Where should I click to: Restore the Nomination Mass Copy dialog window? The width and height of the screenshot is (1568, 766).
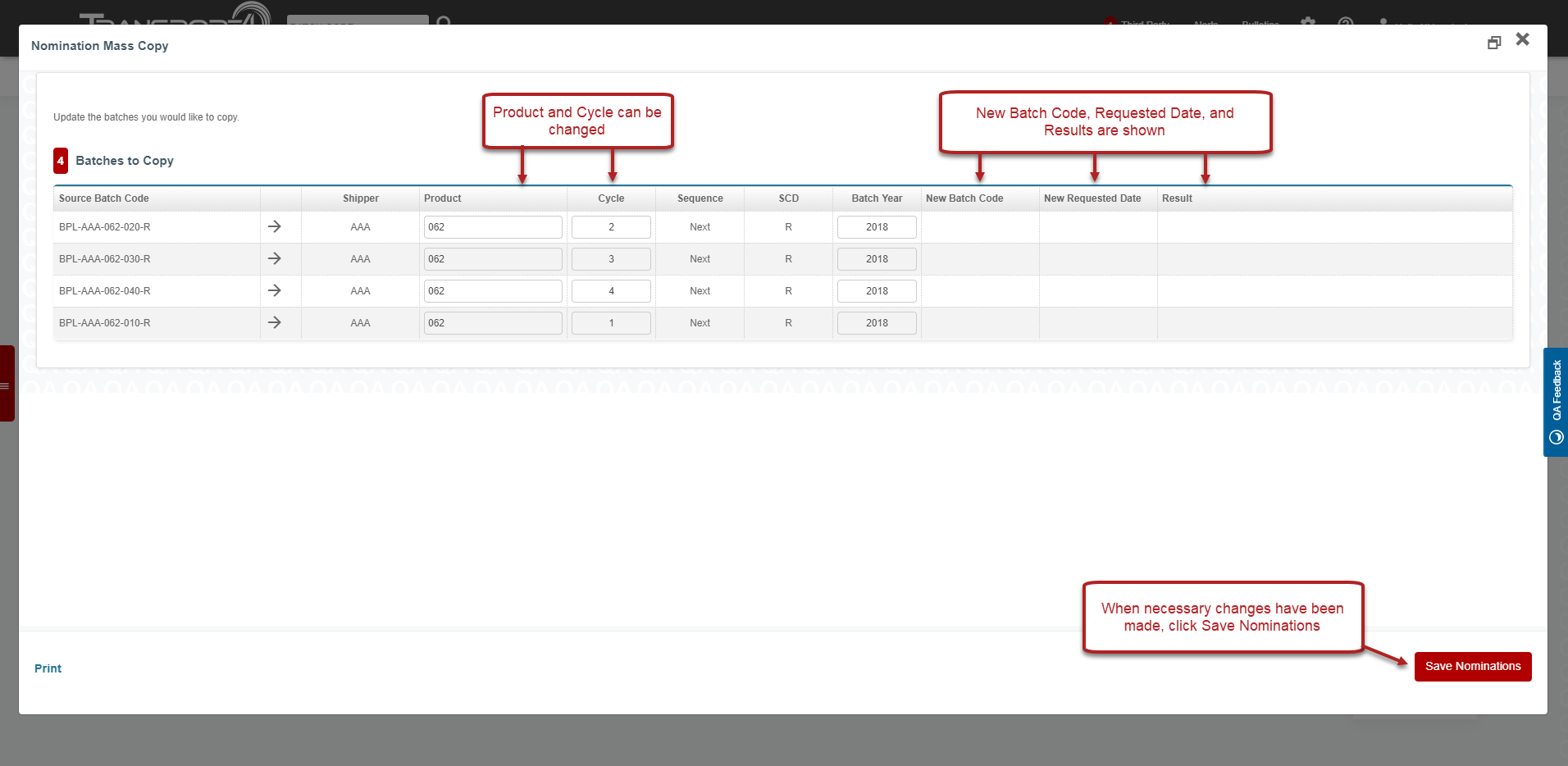coord(1494,43)
